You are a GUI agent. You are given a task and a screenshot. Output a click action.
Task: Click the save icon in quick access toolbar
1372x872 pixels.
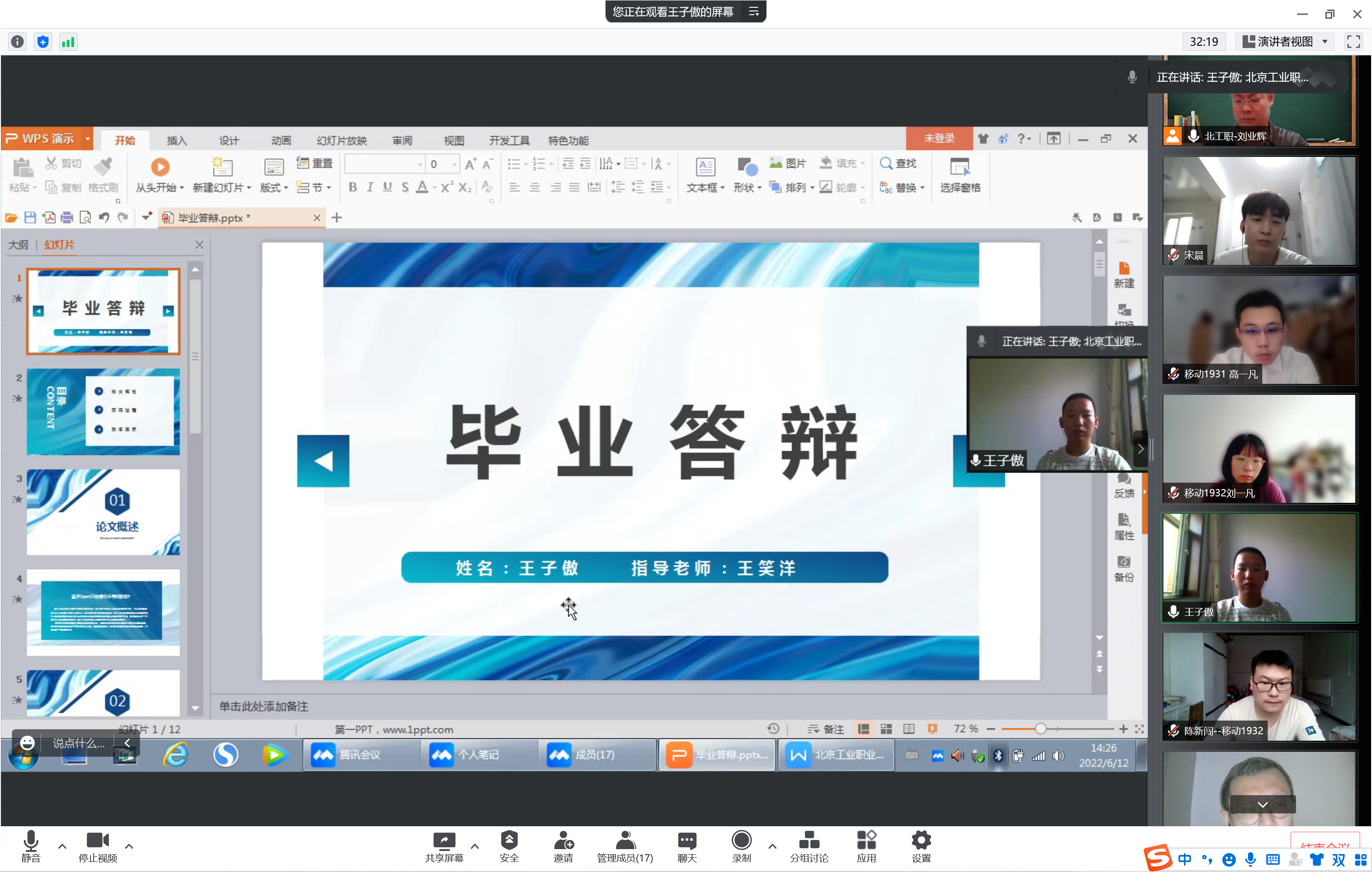[x=30, y=217]
